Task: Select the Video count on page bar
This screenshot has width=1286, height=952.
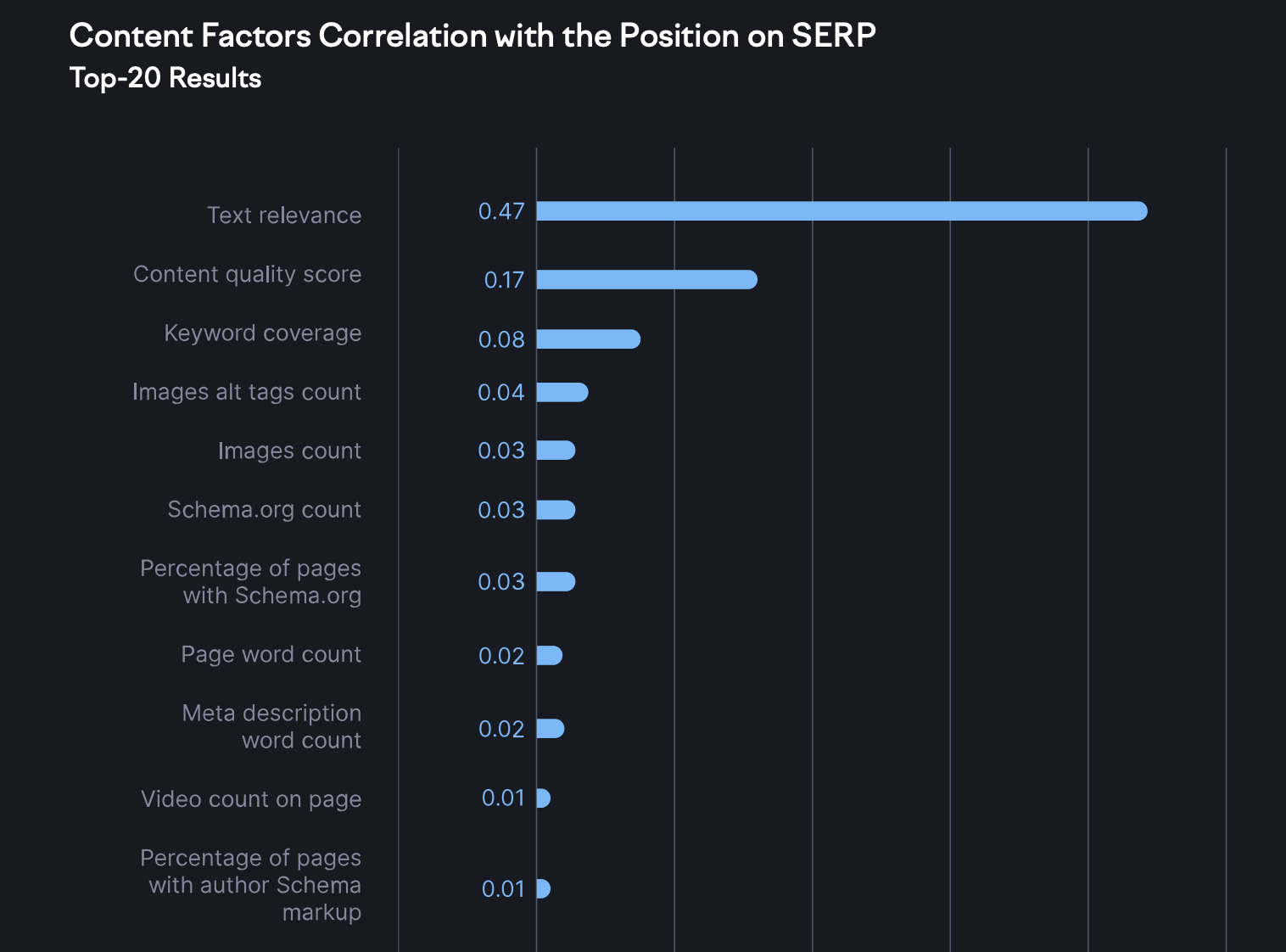Action: coord(544,798)
